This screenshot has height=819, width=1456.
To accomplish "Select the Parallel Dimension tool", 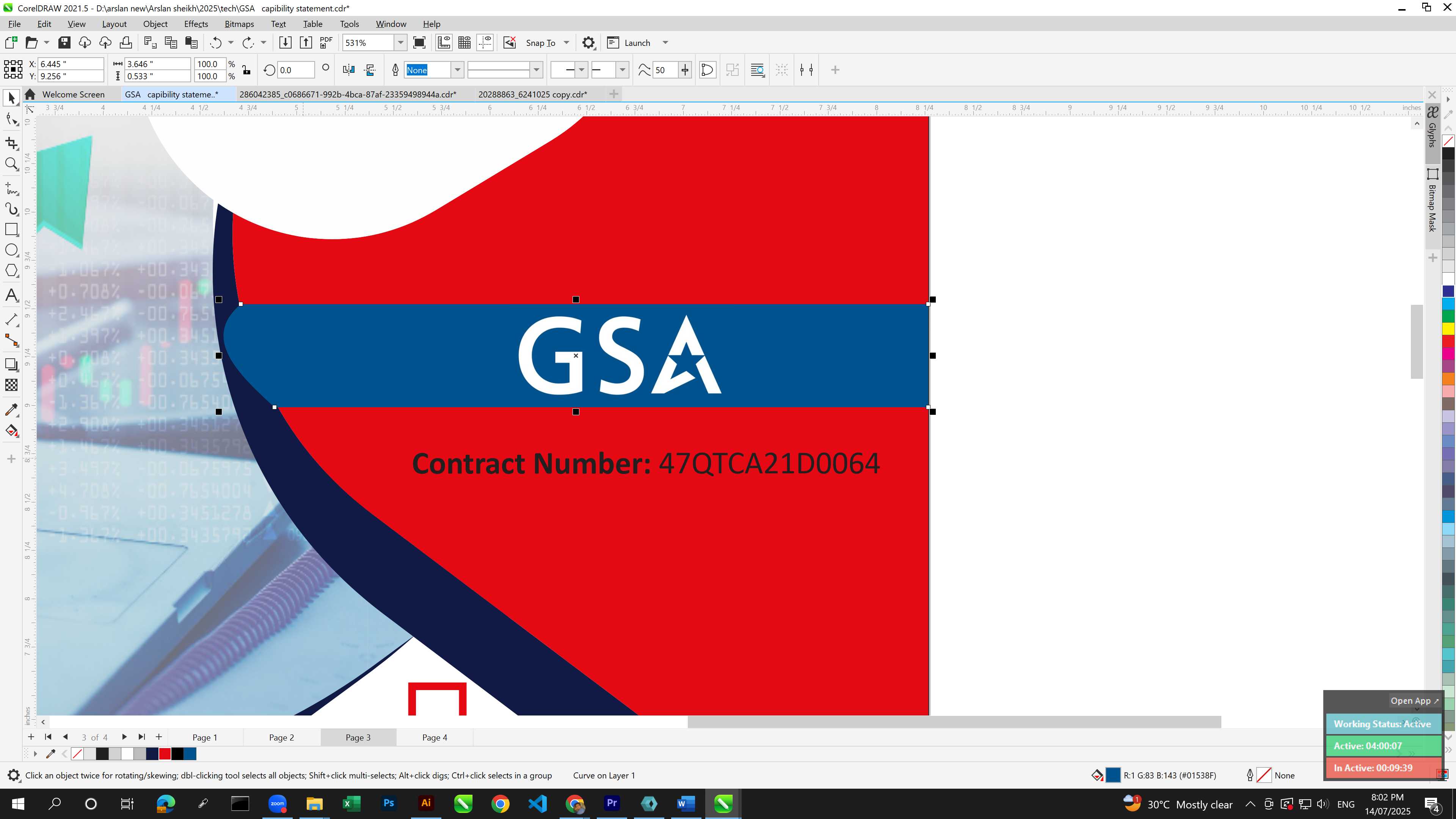I will [x=11, y=319].
